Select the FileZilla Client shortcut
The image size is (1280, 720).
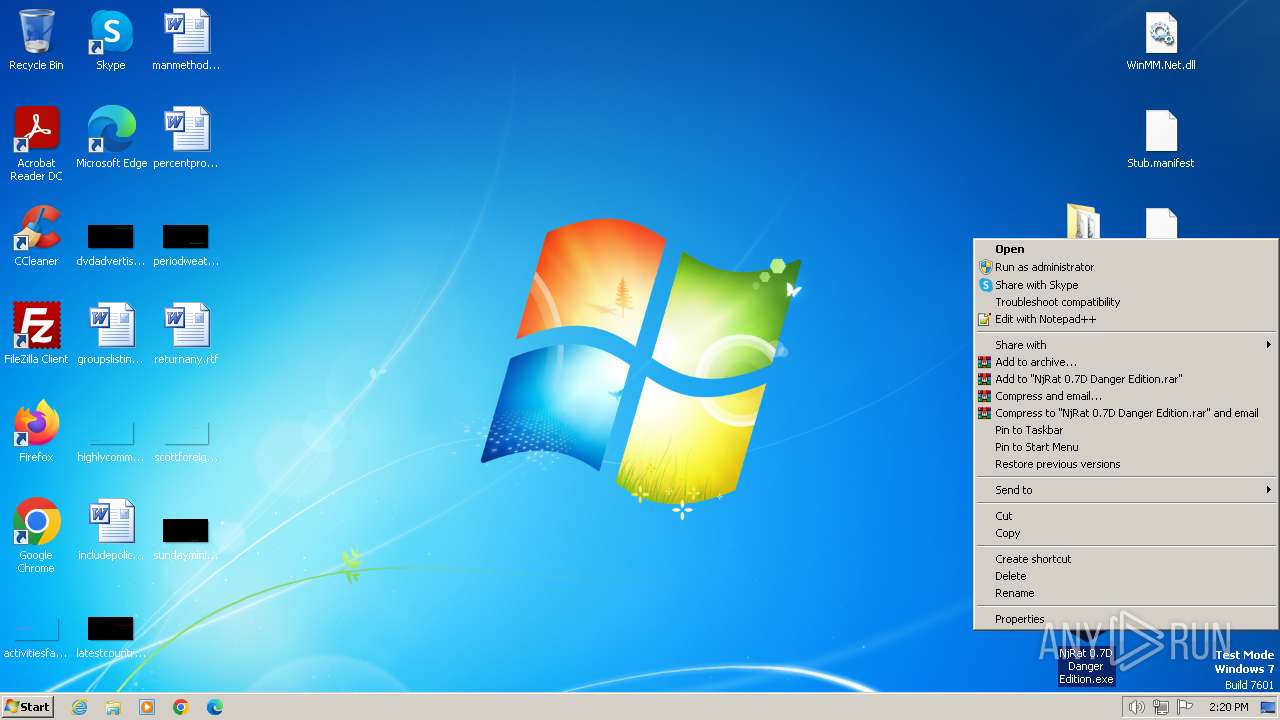tap(36, 335)
